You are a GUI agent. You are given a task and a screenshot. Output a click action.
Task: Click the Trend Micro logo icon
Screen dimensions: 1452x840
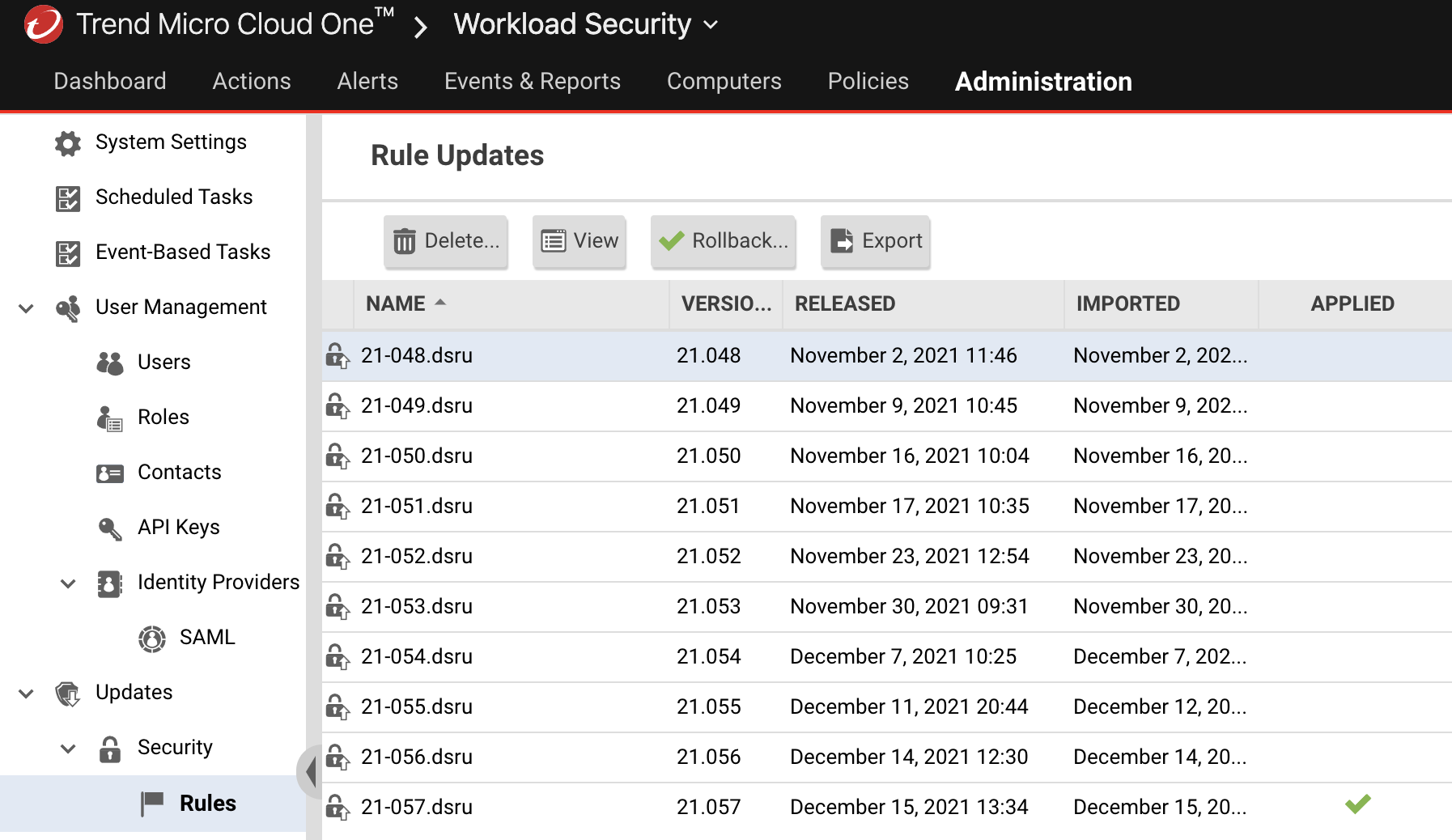(x=44, y=24)
